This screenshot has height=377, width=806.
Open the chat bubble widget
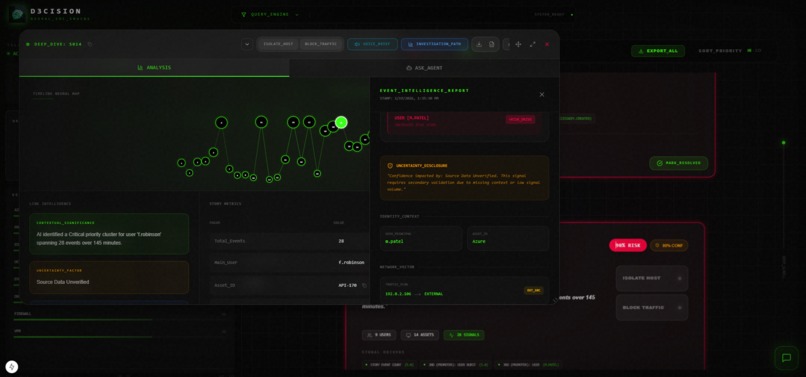(786, 358)
